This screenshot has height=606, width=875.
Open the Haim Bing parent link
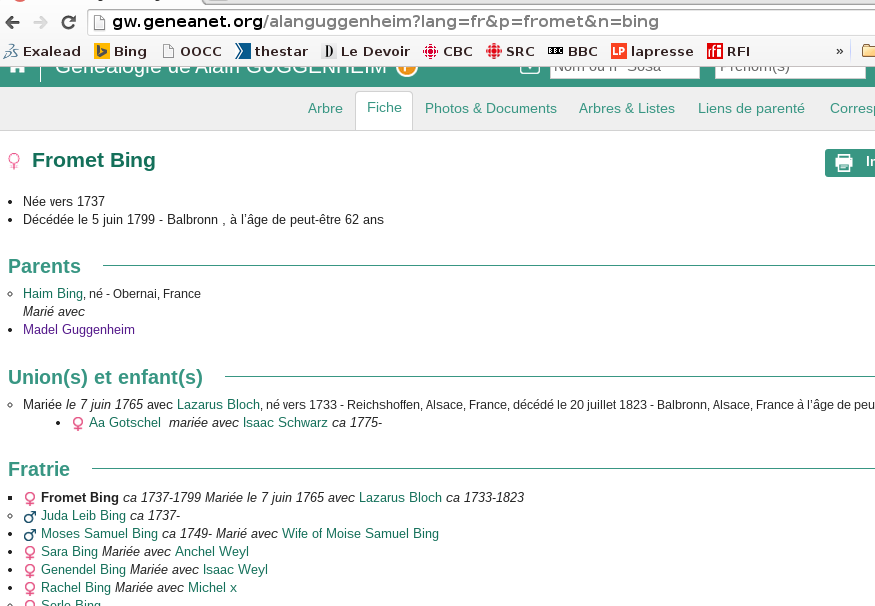click(53, 294)
